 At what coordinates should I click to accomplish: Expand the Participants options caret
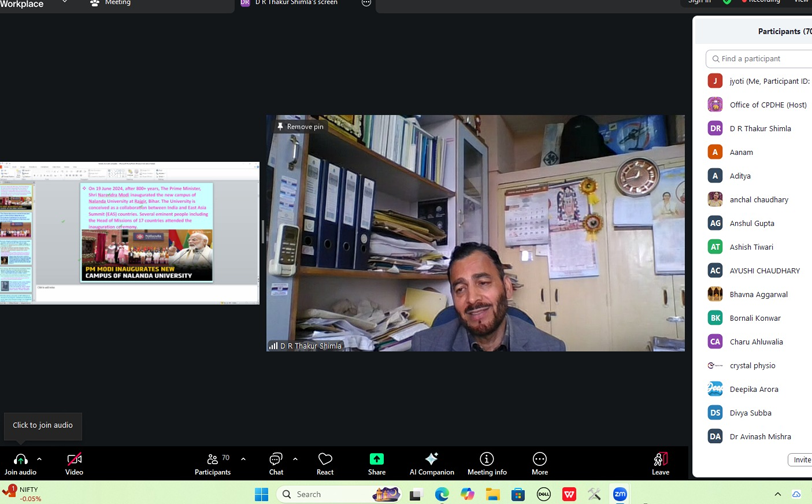[243, 459]
